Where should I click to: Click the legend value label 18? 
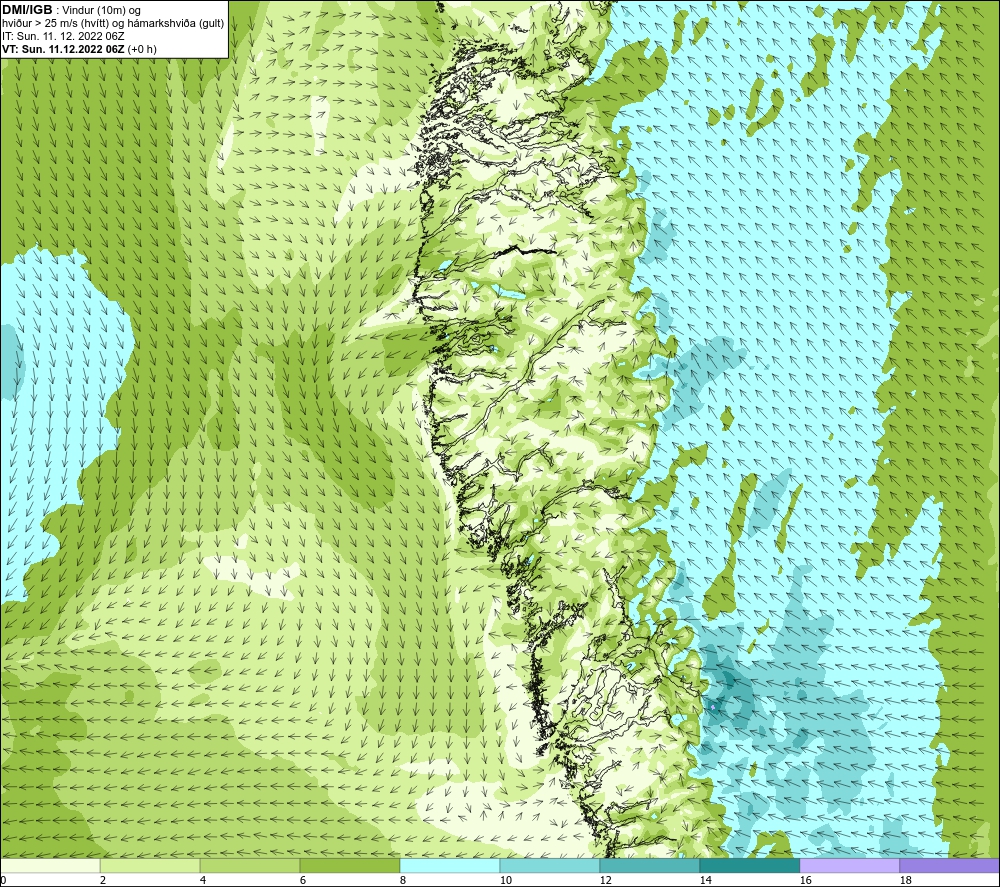tap(905, 881)
